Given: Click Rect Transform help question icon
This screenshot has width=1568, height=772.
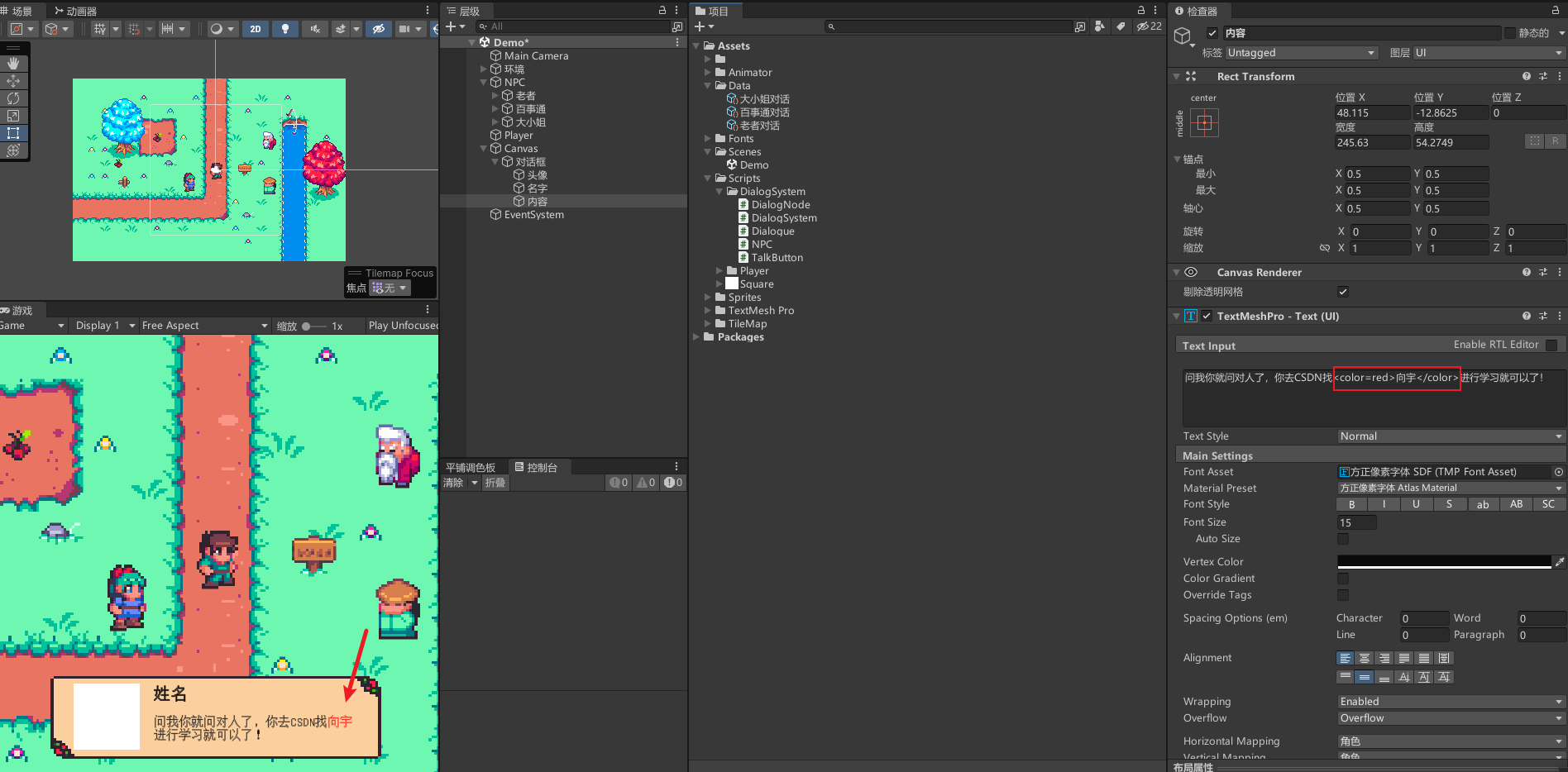Looking at the screenshot, I should coord(1527,76).
